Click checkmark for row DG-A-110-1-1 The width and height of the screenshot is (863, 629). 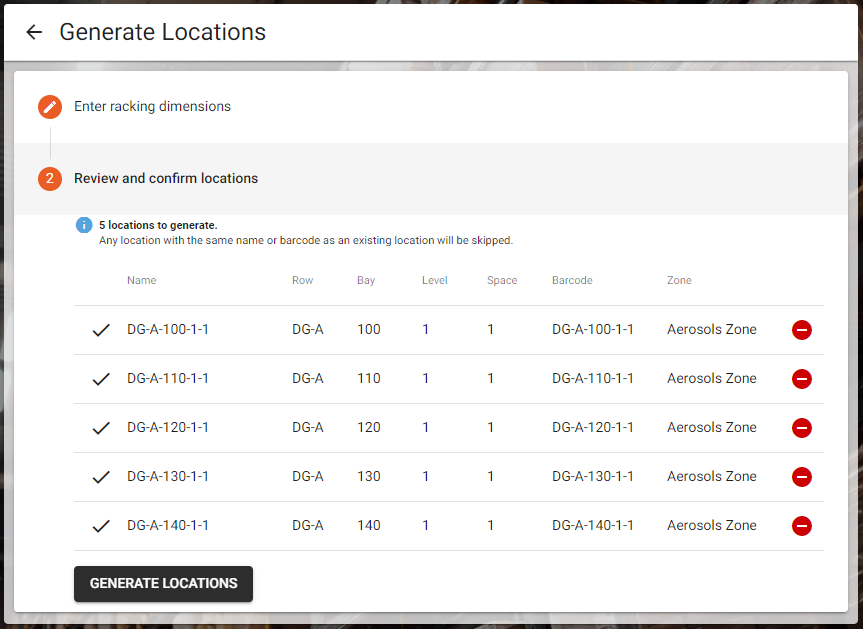click(x=101, y=379)
